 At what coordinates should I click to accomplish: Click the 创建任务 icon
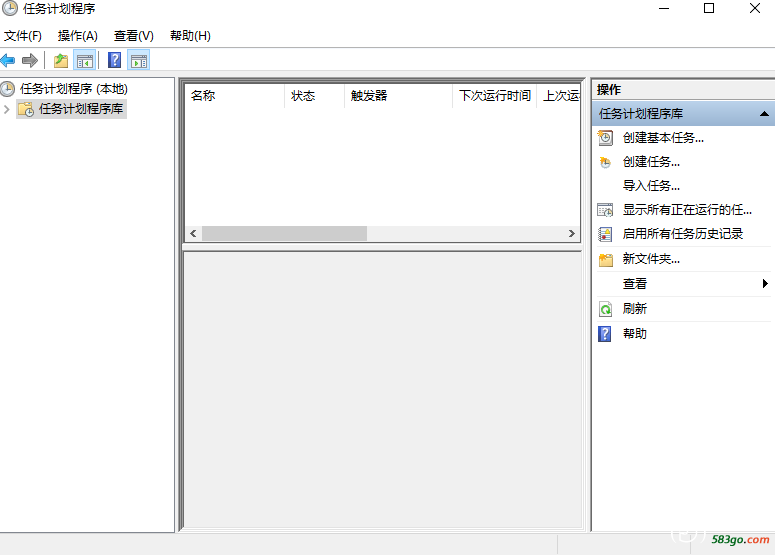pyautogui.click(x=605, y=162)
